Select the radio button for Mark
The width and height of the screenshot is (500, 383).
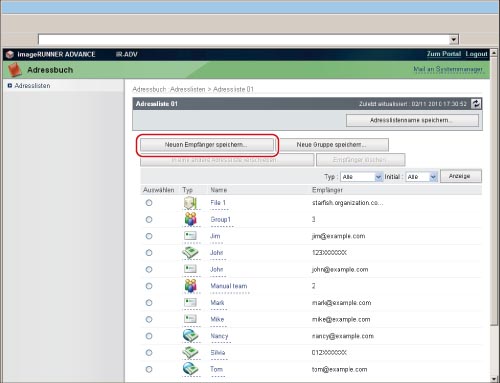[149, 303]
